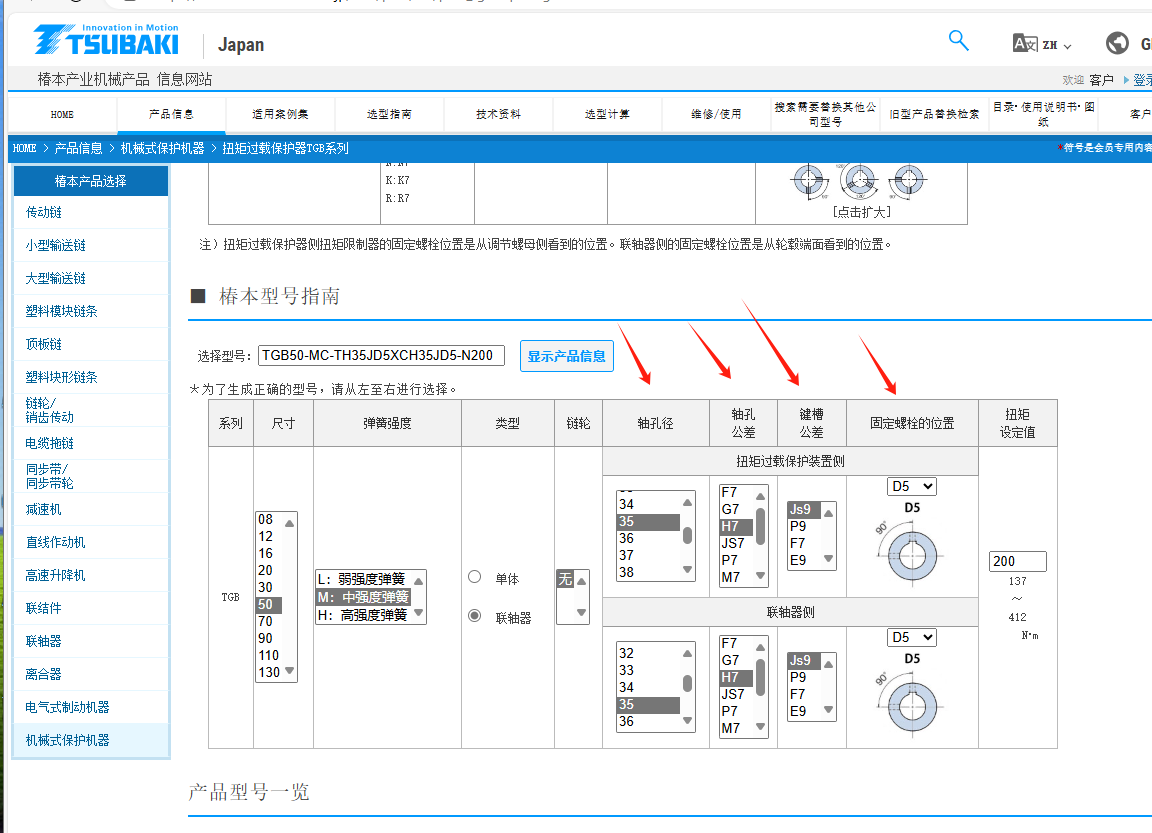
Task: Open 电气式制动机器 in the sidebar
Action: (91, 707)
